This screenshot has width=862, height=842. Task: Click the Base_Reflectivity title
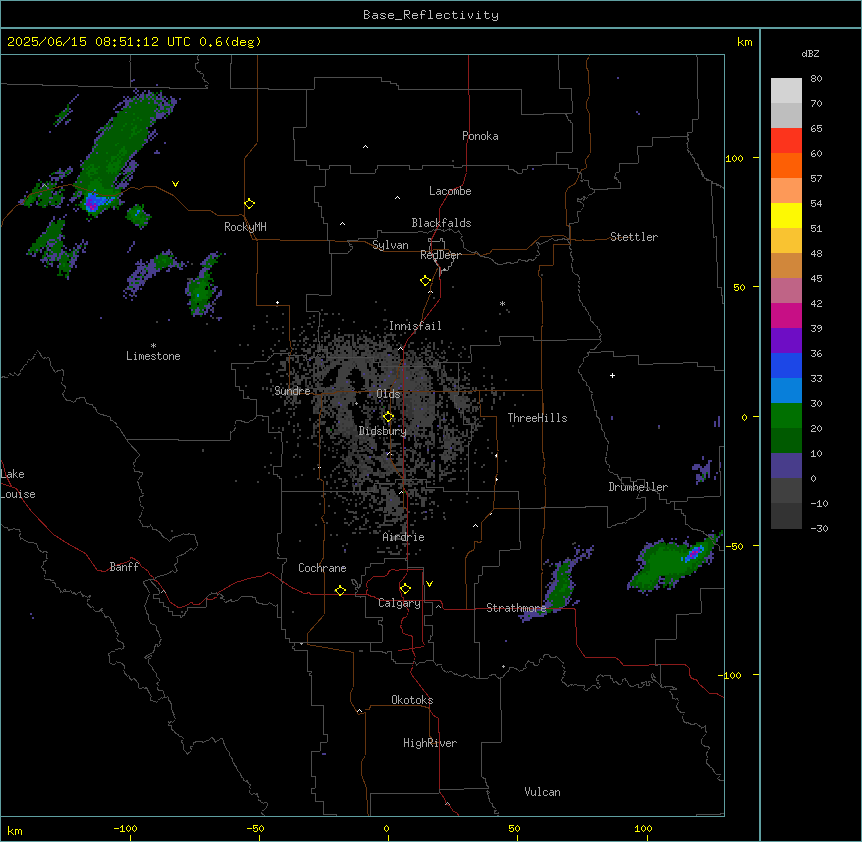coord(431,15)
